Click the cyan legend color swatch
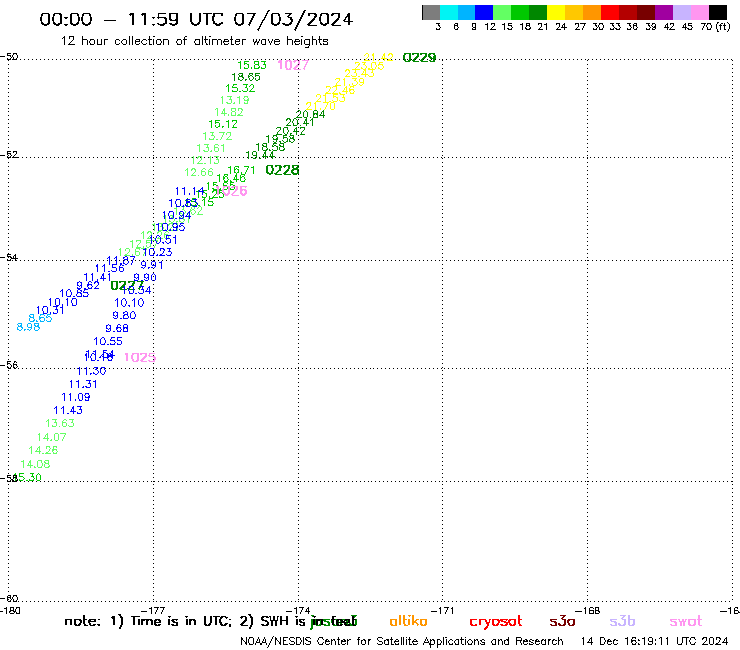The height and width of the screenshot is (650, 740). click(449, 12)
